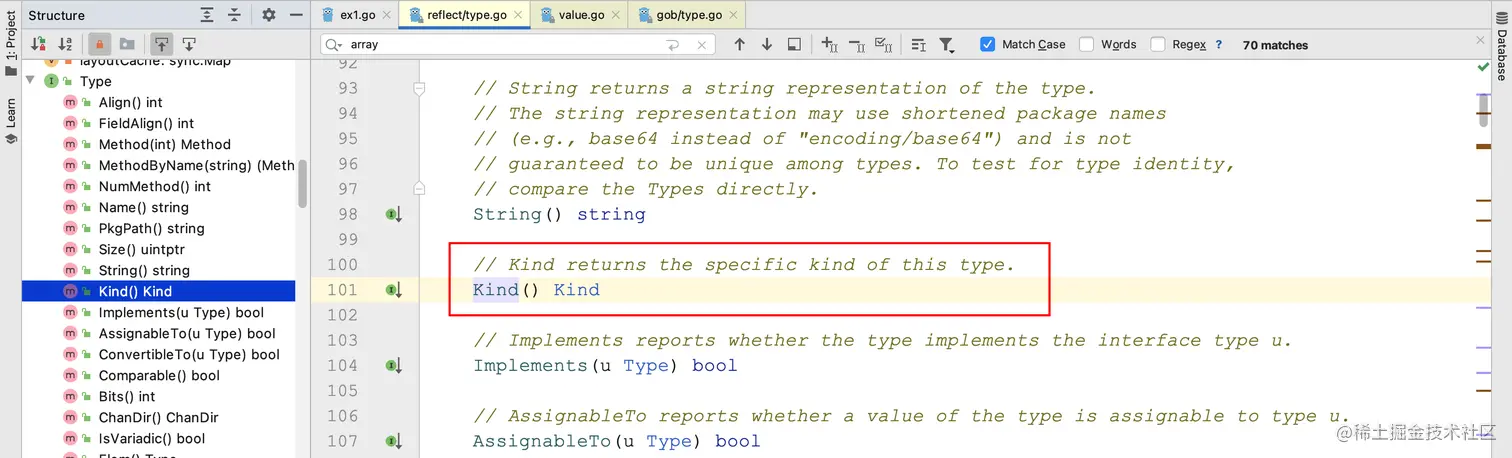Go to next search occurrence

coord(767,44)
